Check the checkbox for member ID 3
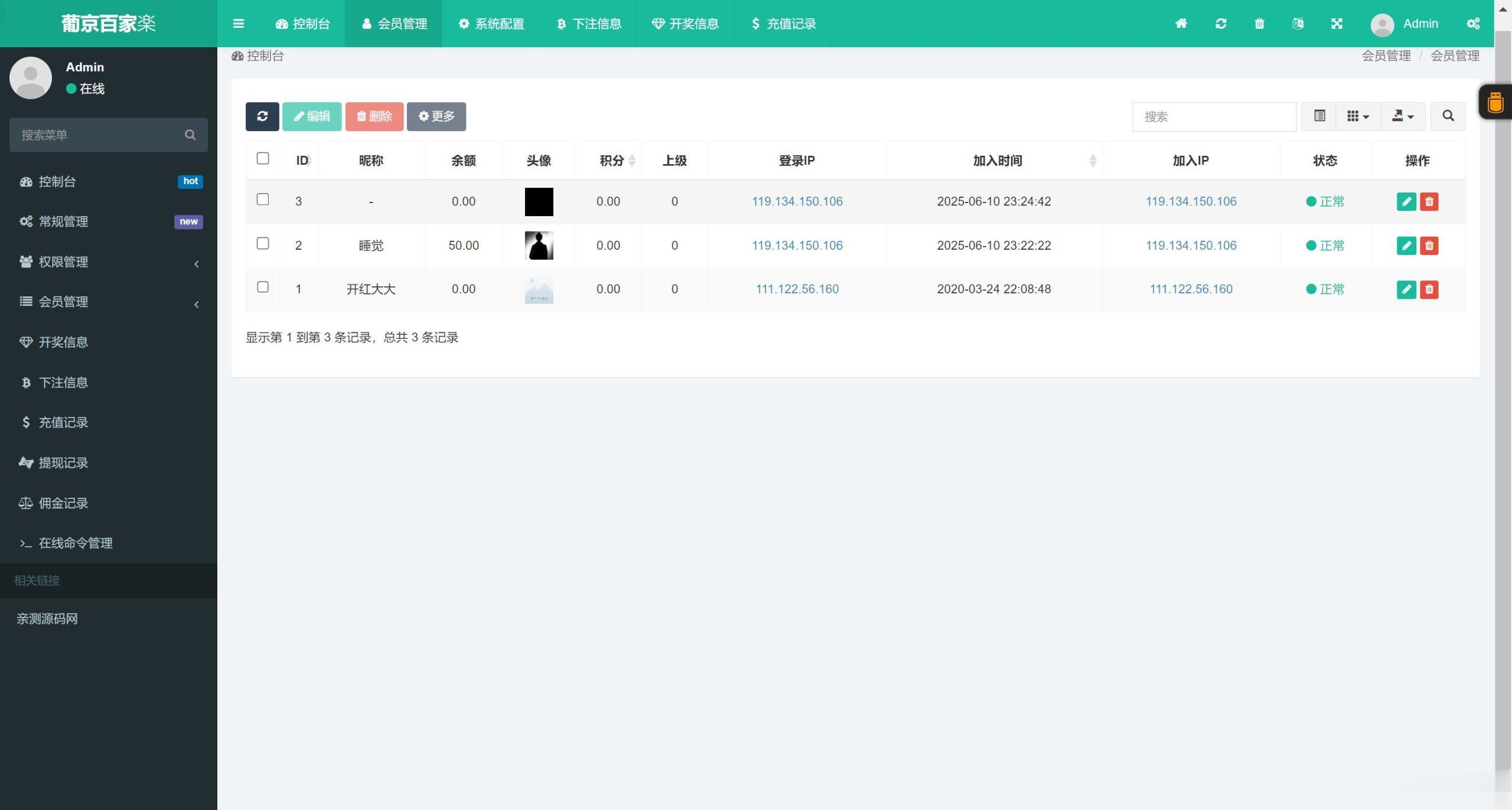Screen dimensions: 1512x810 [262, 200]
